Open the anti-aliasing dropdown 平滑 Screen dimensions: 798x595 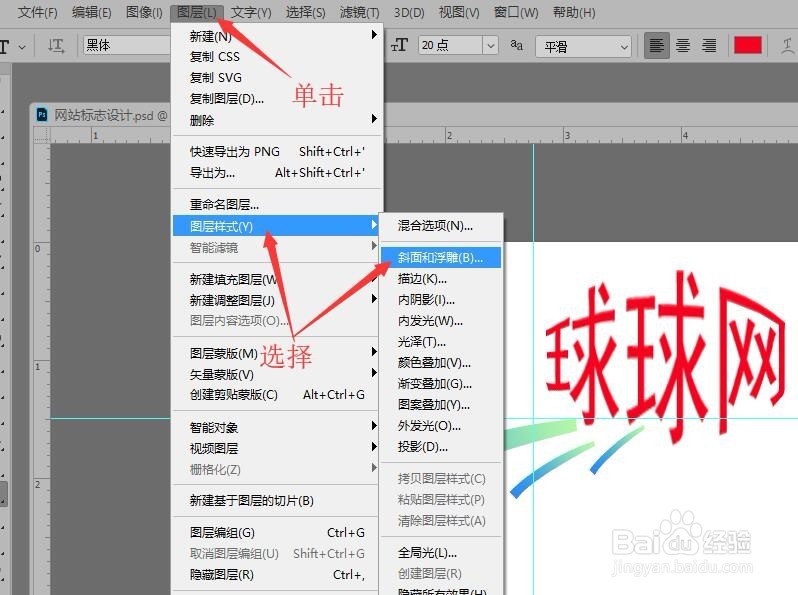pyautogui.click(x=583, y=47)
